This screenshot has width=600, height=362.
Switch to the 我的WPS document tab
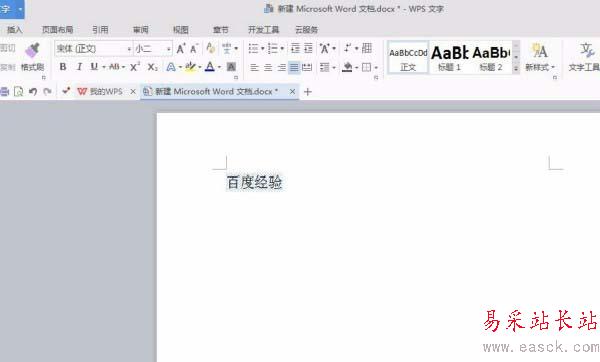[x=100, y=91]
